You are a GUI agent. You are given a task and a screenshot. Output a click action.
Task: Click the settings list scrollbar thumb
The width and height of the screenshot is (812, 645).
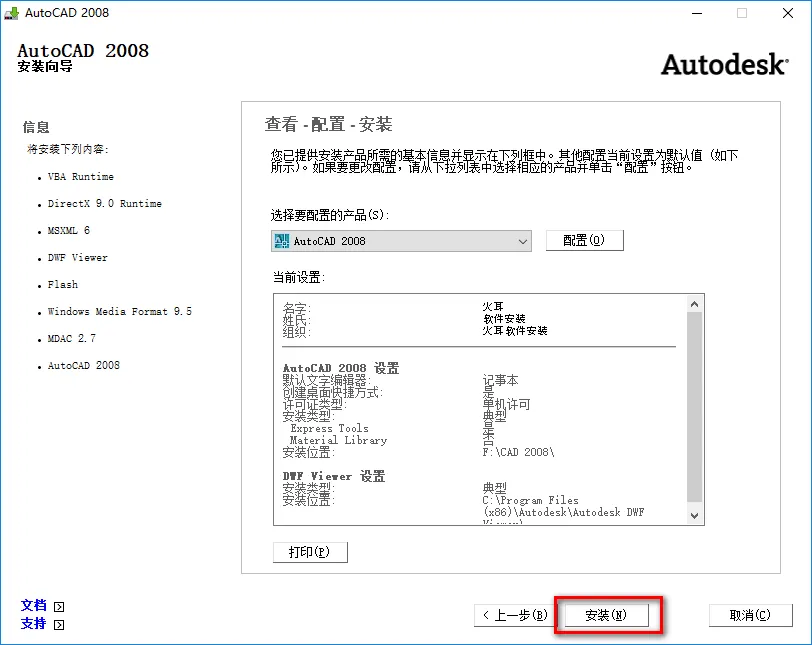[694, 407]
